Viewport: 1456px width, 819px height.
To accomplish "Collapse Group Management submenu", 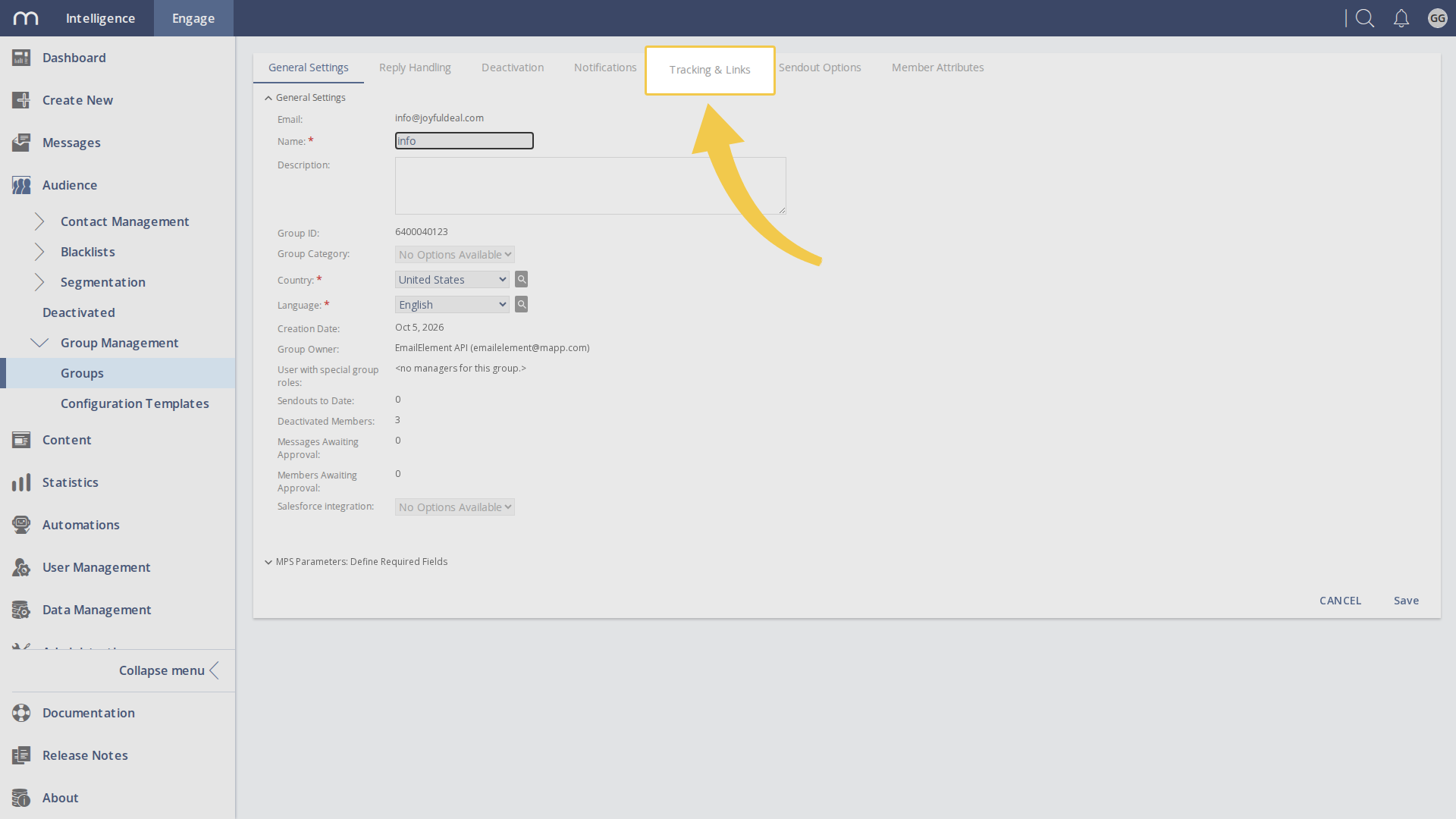I will pyautogui.click(x=39, y=343).
